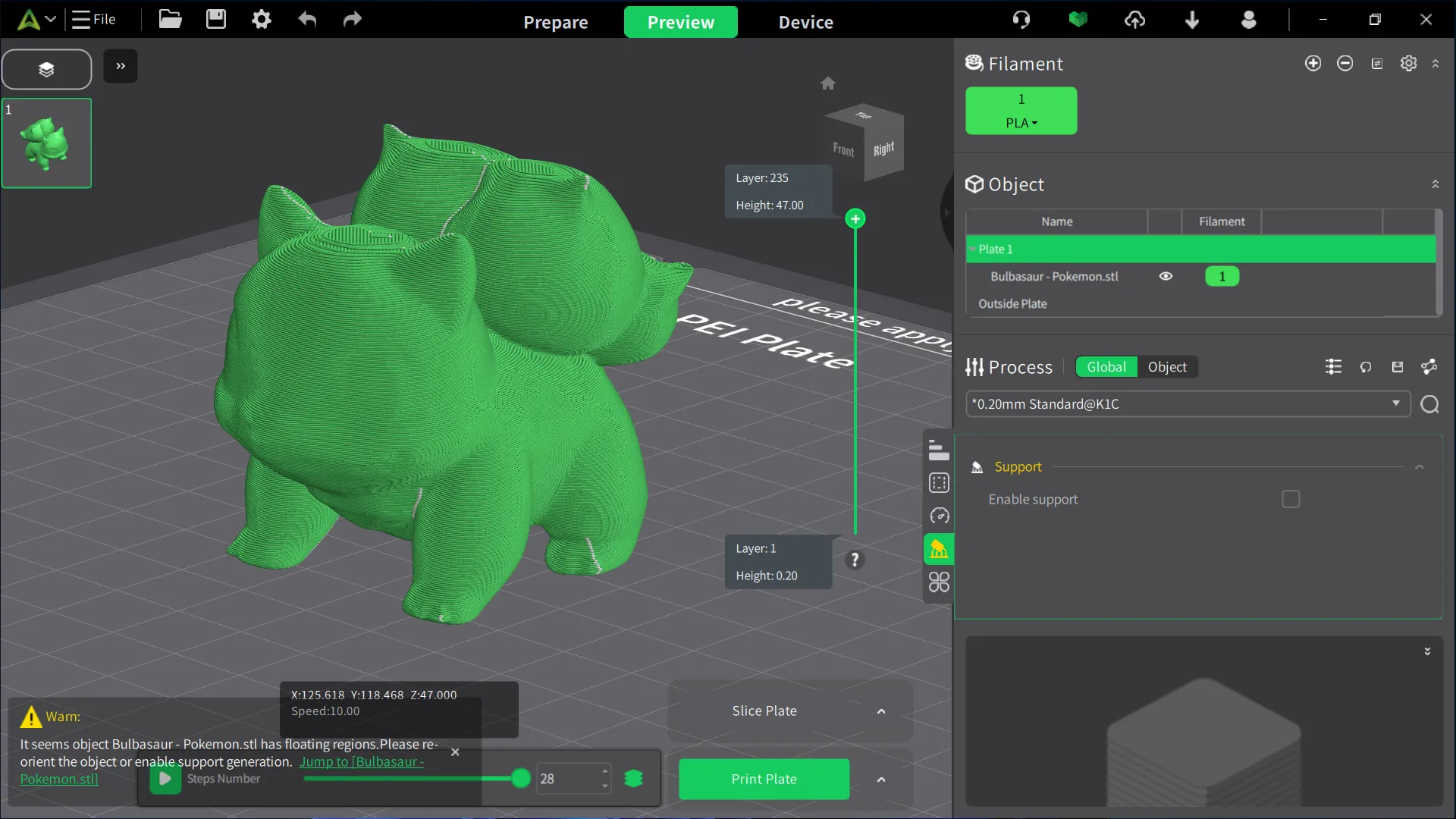The height and width of the screenshot is (819, 1456).
Task: Reset process settings icon
Action: [x=1366, y=367]
